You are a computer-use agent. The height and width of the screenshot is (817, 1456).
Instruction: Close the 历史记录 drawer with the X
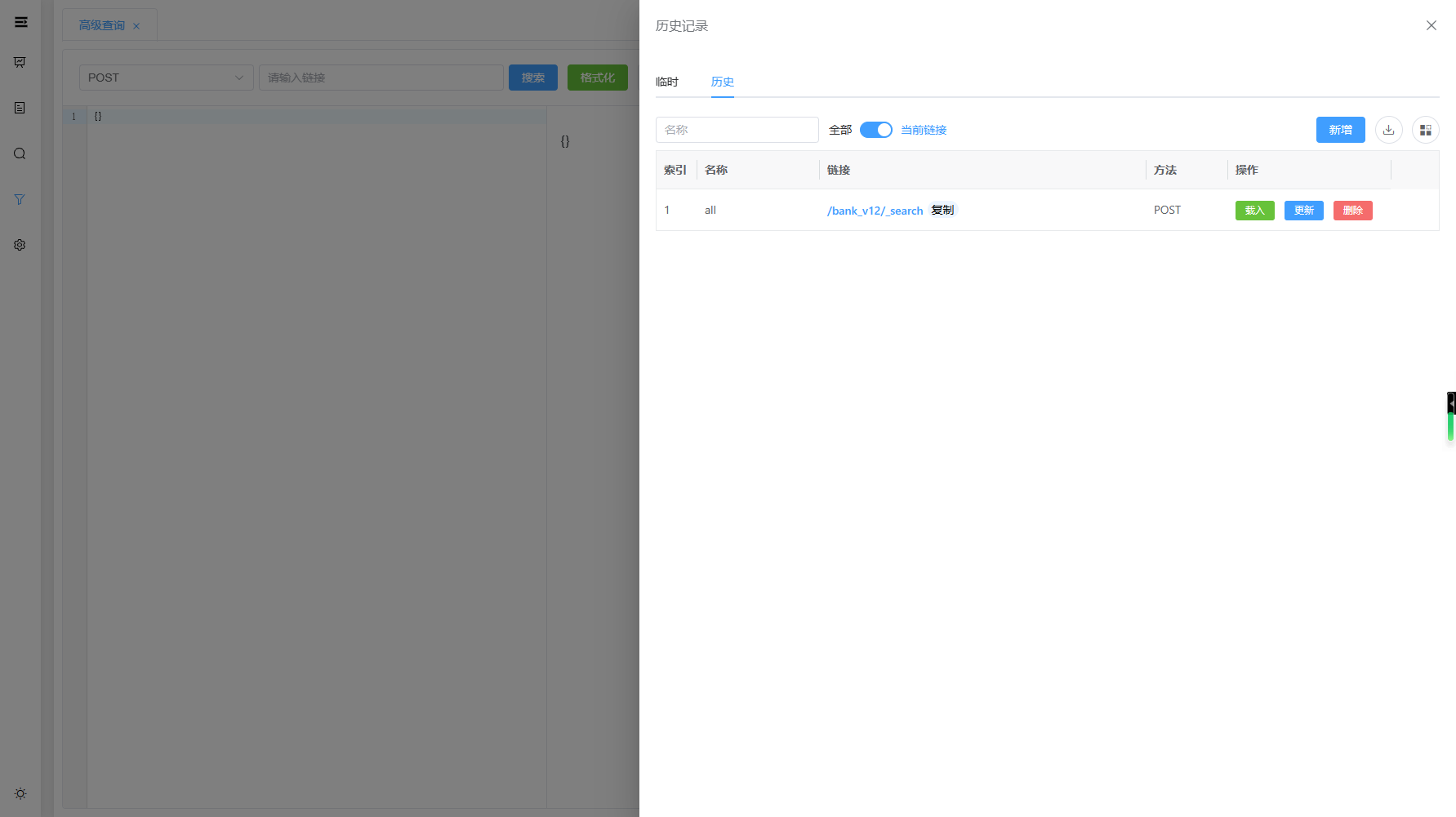click(1431, 25)
